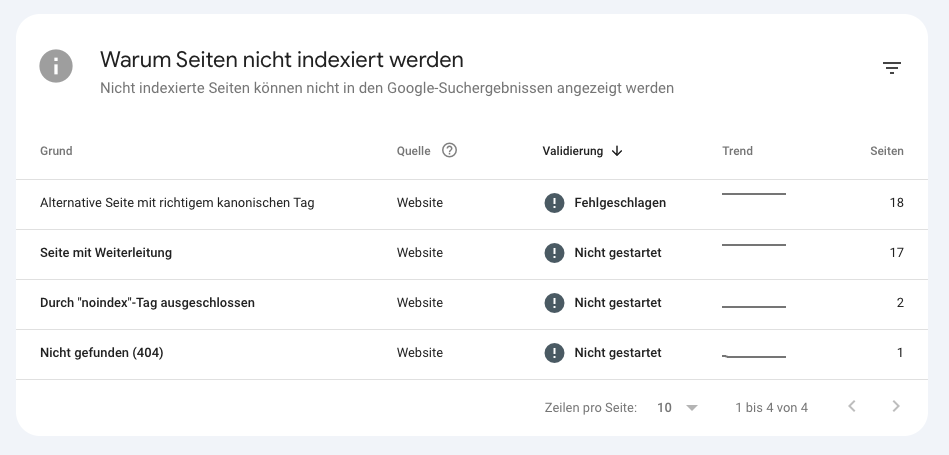Viewport: 949px width, 455px height.
Task: Click Website in the noindex-Tag row
Action: coord(419,303)
